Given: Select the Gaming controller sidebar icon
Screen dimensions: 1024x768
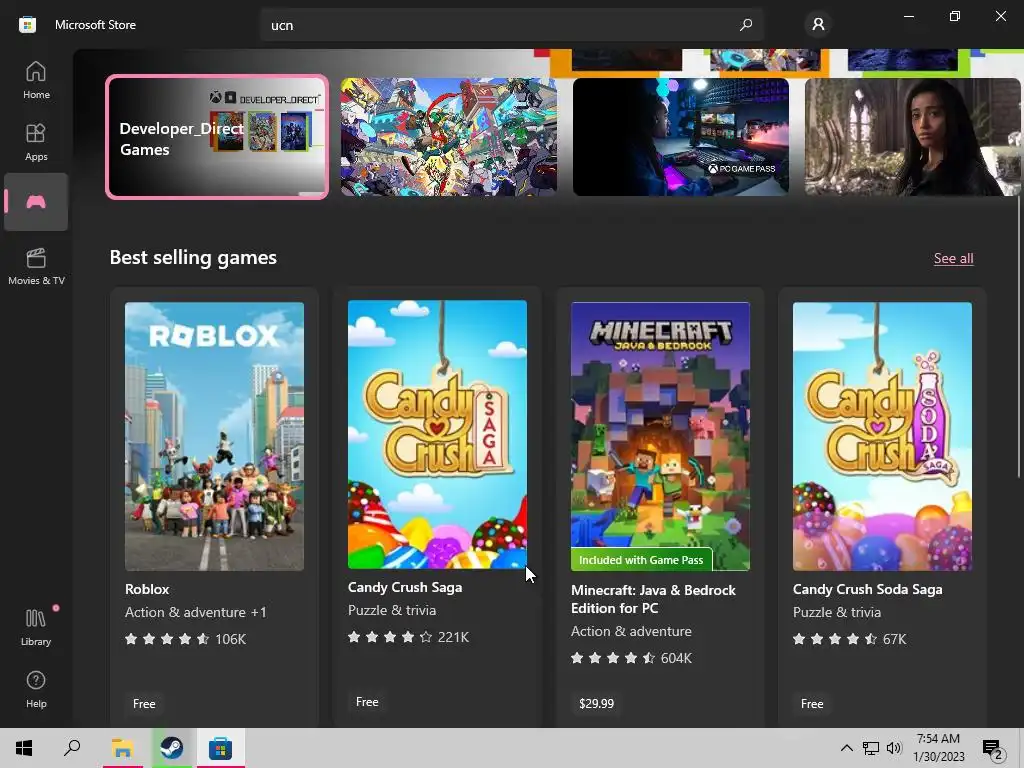Looking at the screenshot, I should (36, 202).
